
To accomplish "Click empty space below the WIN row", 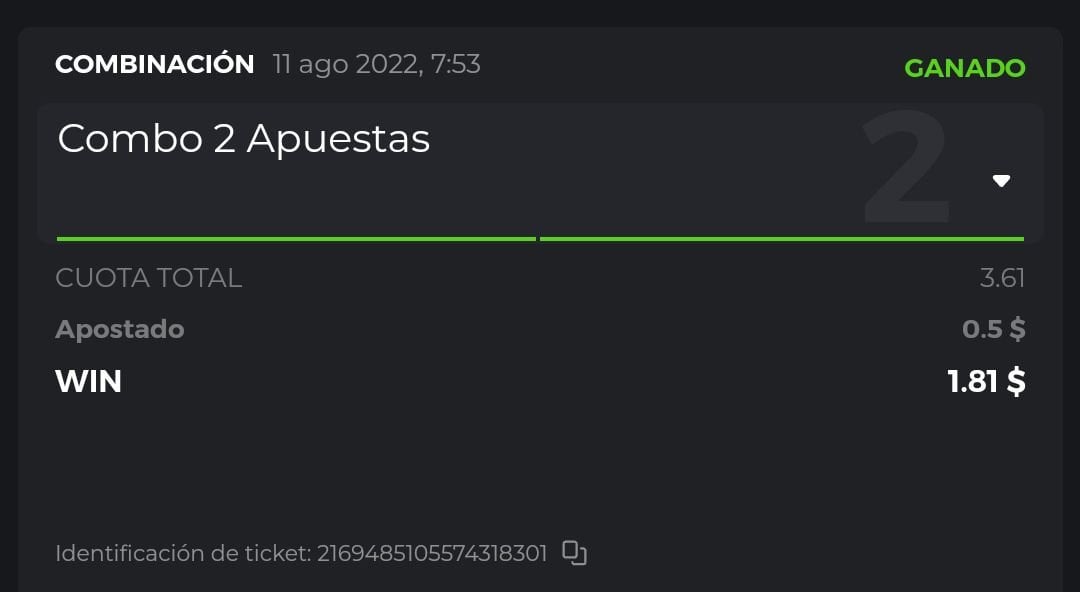I will click(540, 460).
